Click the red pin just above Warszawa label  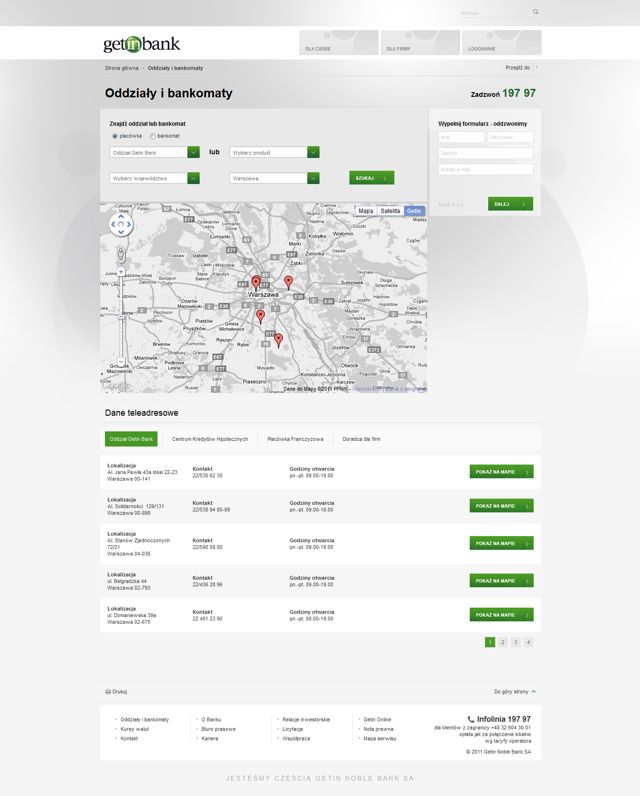[256, 283]
